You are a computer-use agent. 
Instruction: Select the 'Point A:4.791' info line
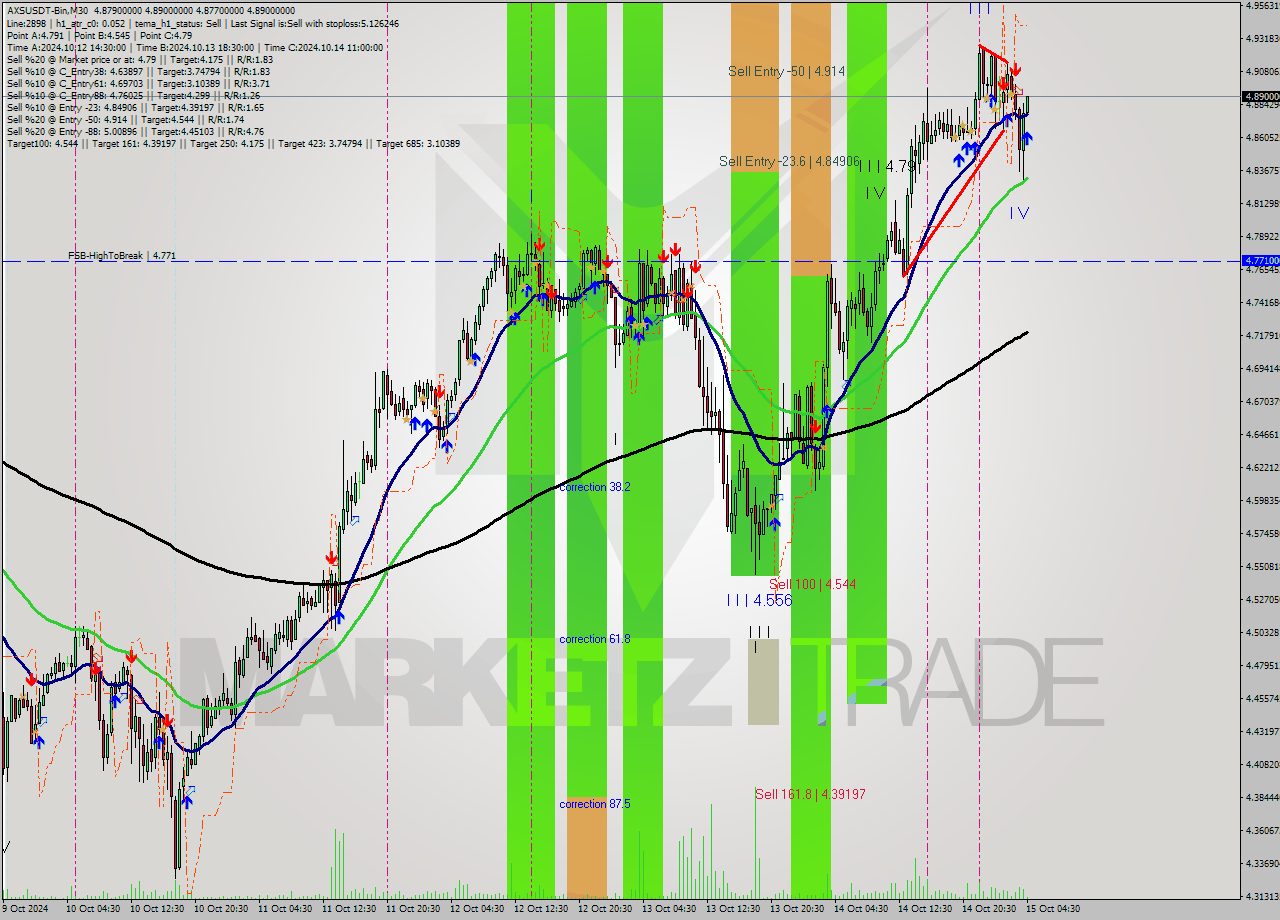[x=97, y=35]
